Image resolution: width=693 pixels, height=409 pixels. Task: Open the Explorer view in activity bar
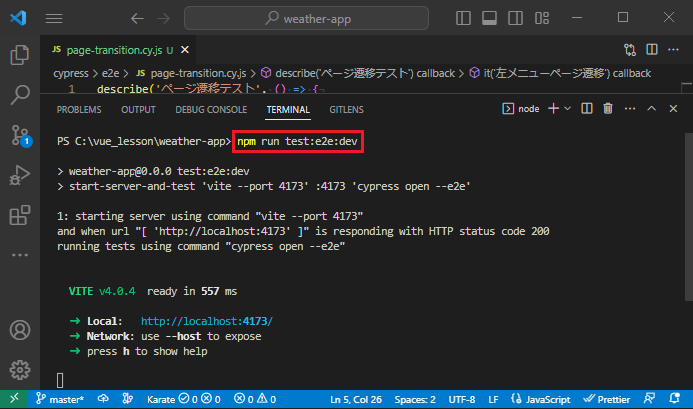click(19, 55)
